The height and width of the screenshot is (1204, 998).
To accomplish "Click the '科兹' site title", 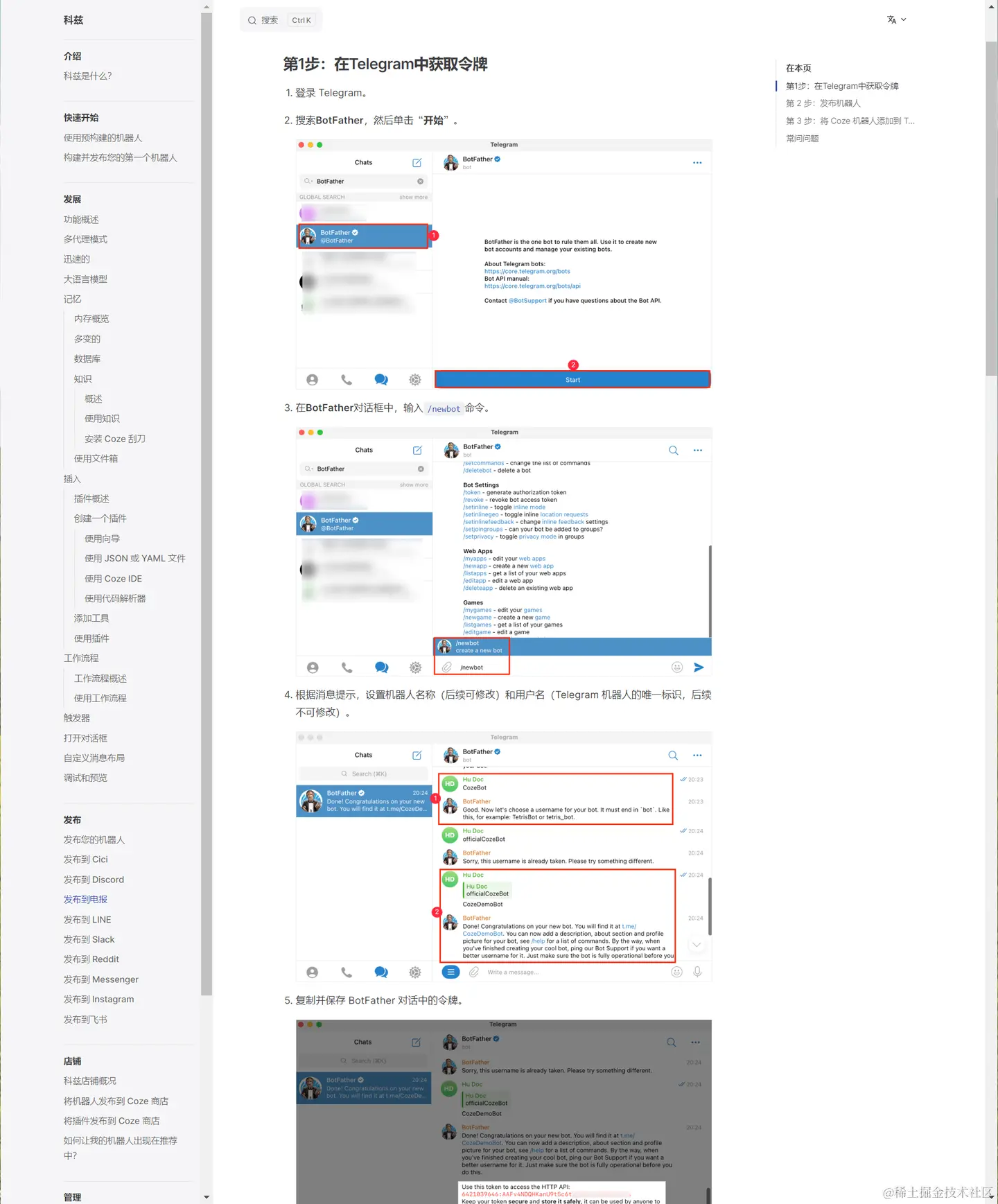I will tap(73, 20).
